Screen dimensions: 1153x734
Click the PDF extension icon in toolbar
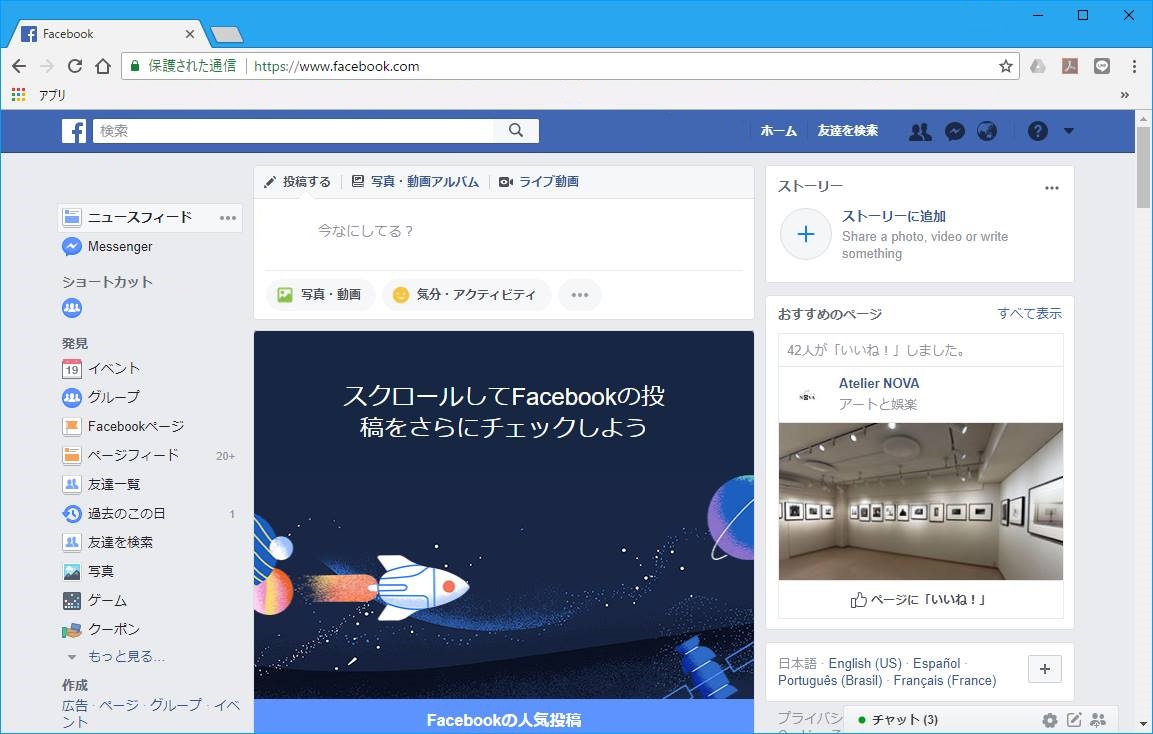[1069, 66]
